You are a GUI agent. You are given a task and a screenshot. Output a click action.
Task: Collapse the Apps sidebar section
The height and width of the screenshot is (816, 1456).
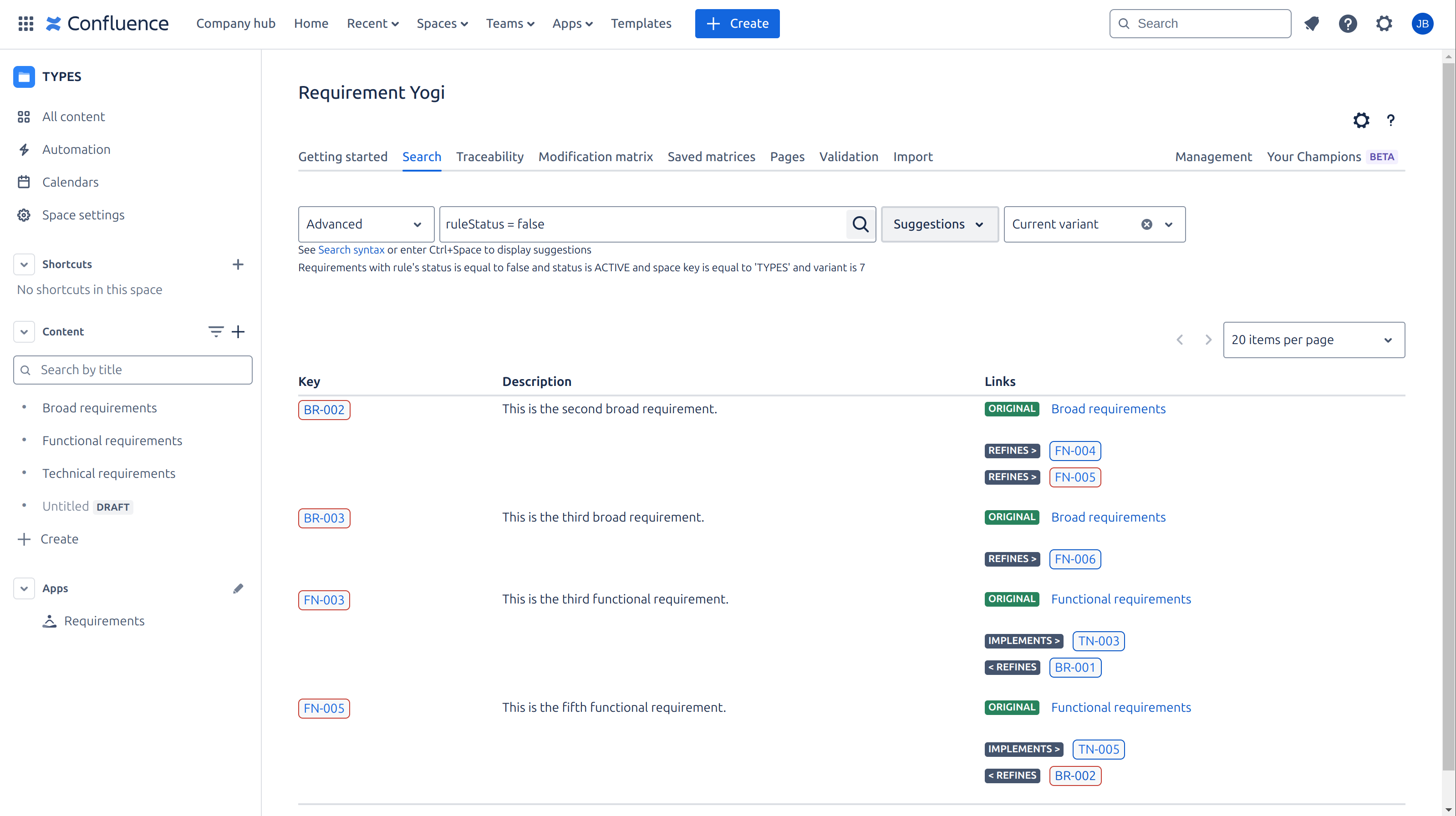pos(24,588)
